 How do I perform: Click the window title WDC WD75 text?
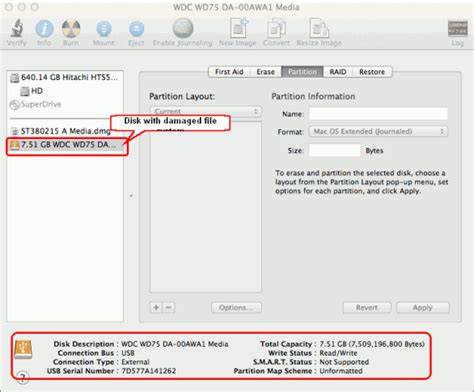(x=236, y=7)
